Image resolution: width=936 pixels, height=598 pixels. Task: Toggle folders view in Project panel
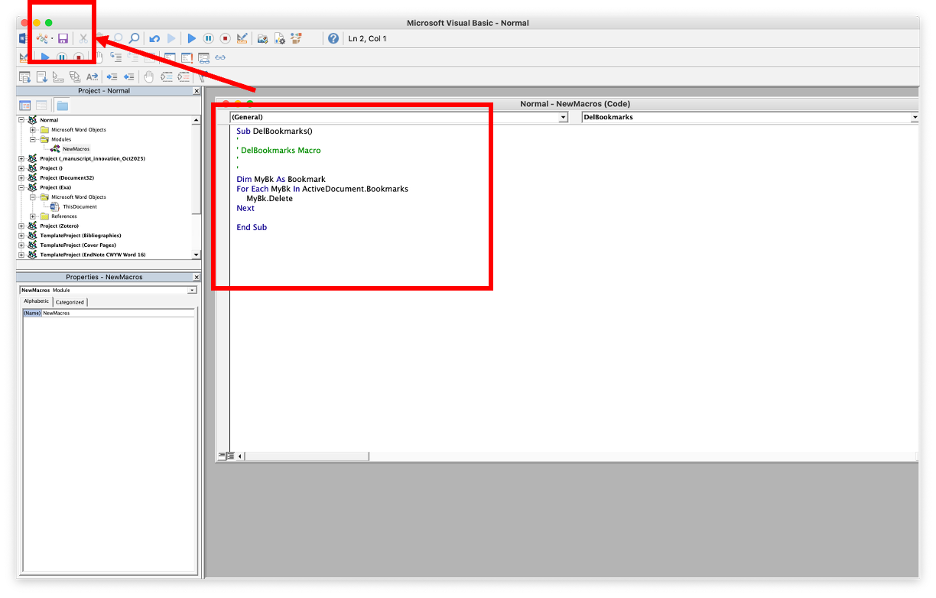click(62, 105)
